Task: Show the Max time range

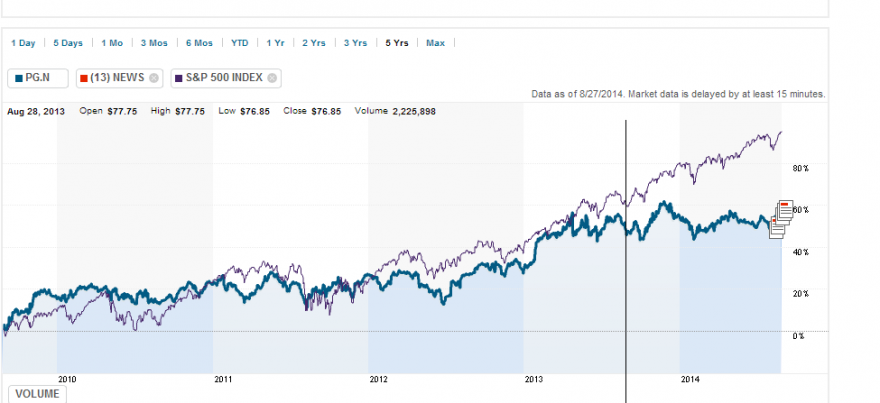Action: [436, 43]
